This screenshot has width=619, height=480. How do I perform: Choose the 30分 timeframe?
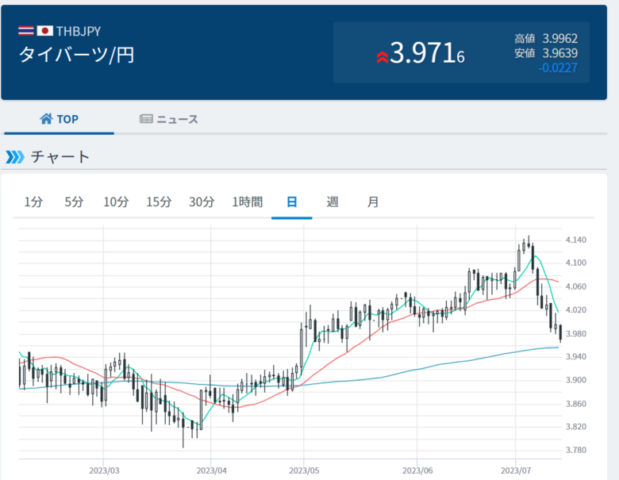201,202
